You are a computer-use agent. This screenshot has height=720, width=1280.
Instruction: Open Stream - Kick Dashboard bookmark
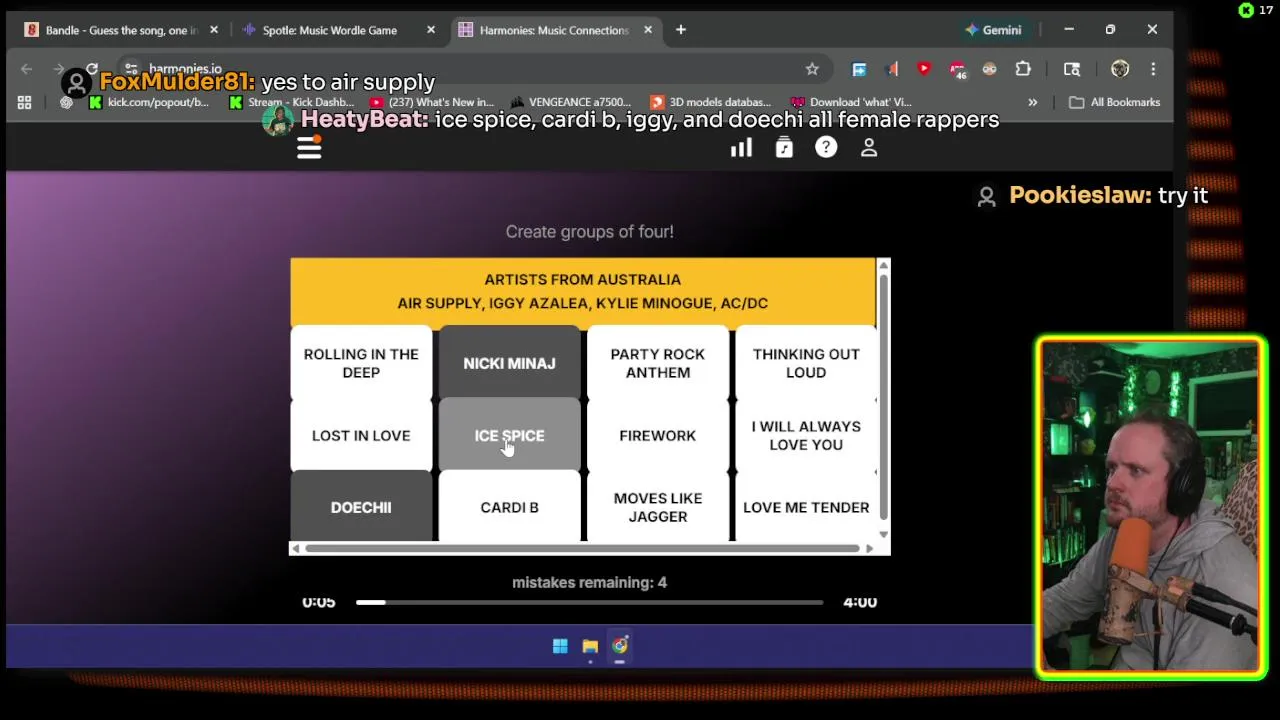point(292,102)
